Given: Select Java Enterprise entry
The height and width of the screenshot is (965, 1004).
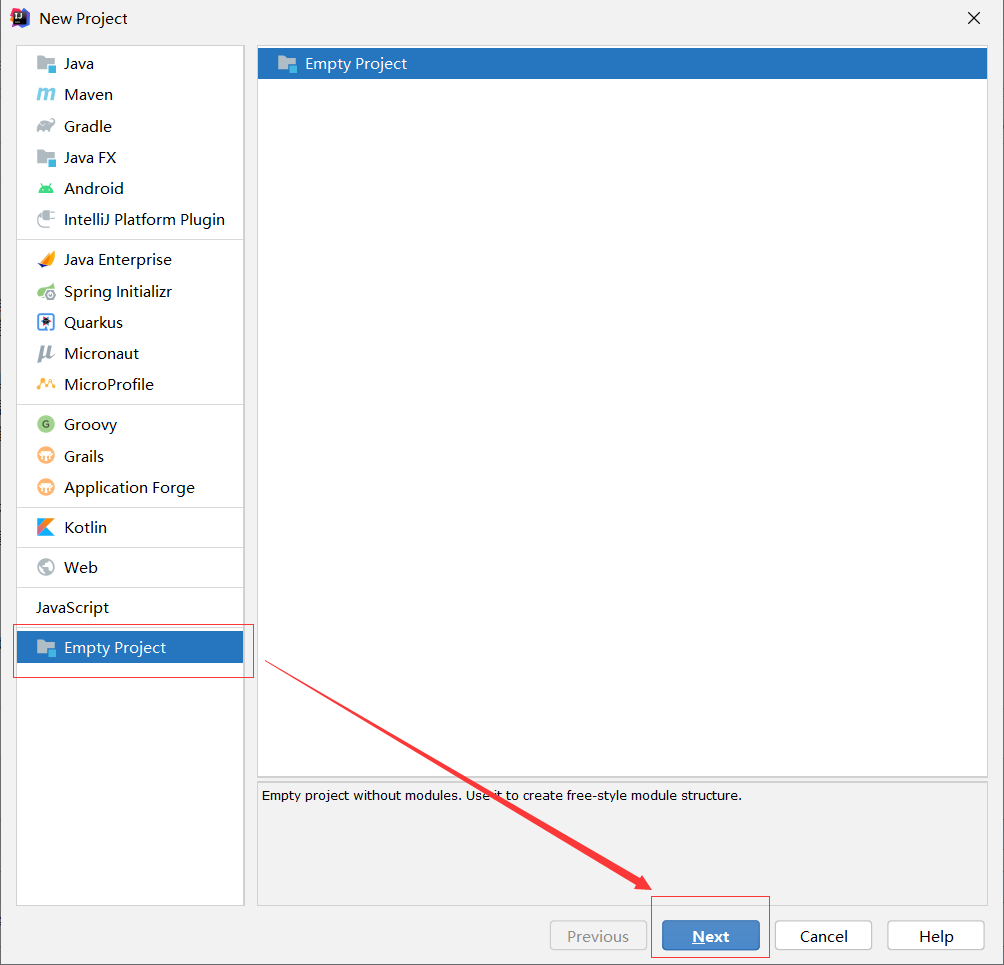Looking at the screenshot, I should click(x=130, y=259).
